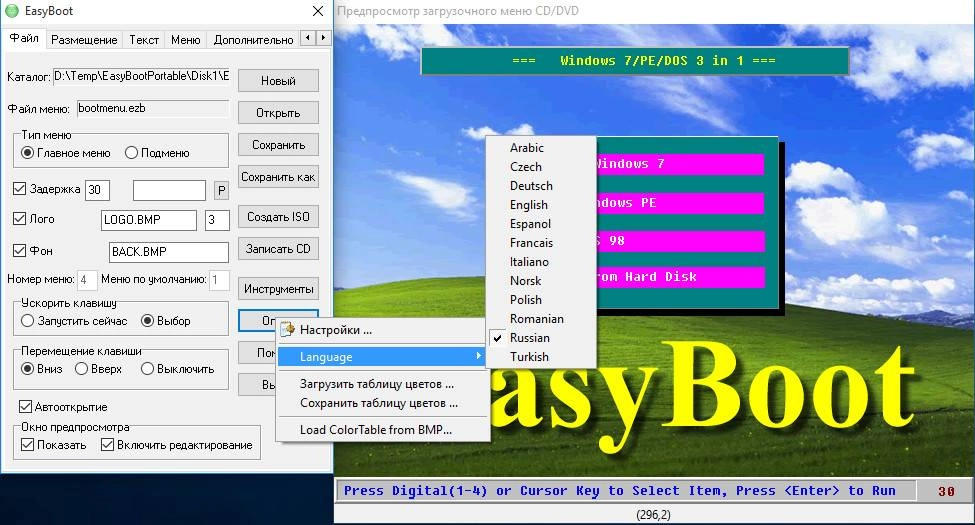The height and width of the screenshot is (525, 975).
Task: Switch to the Размещение tab
Action: coord(84,40)
